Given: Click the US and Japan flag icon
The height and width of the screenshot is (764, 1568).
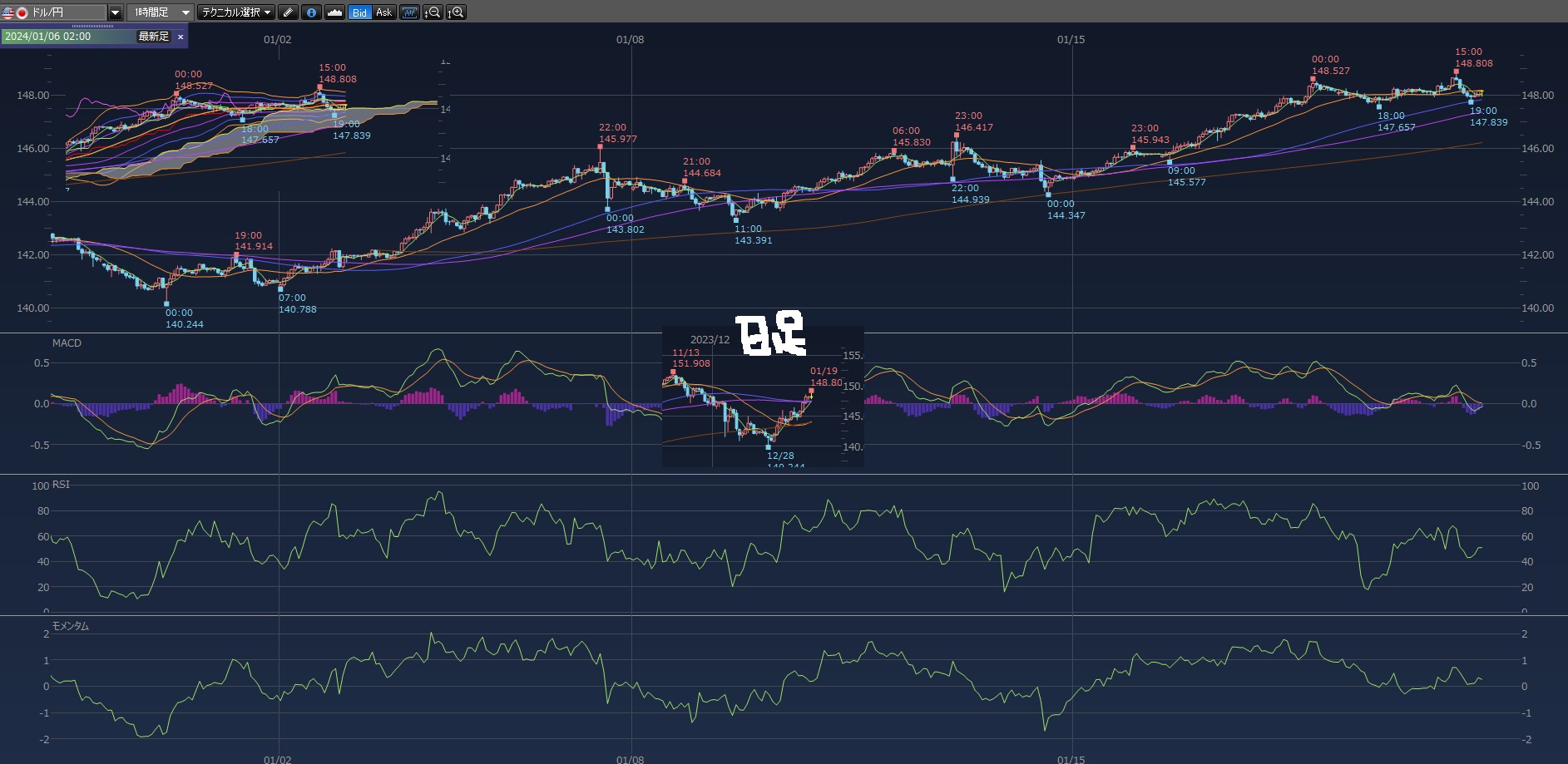Looking at the screenshot, I should 14,12.
